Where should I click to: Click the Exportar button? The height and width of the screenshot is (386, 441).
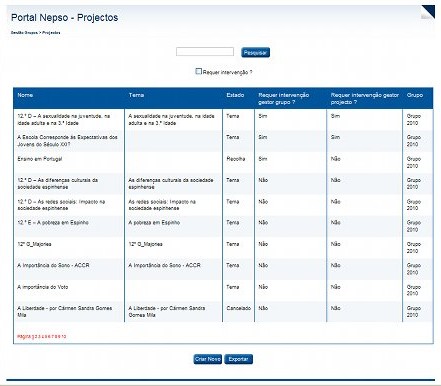pyautogui.click(x=238, y=359)
